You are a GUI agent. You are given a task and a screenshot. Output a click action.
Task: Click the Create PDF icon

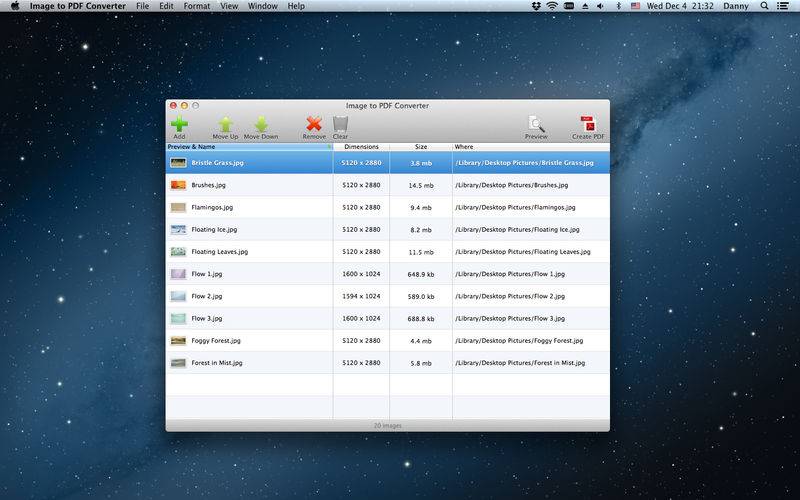(588, 124)
